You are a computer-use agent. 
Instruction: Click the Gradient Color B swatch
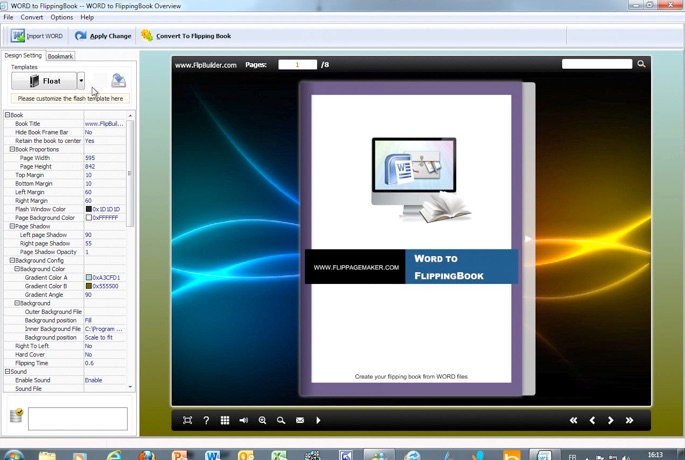(x=89, y=286)
